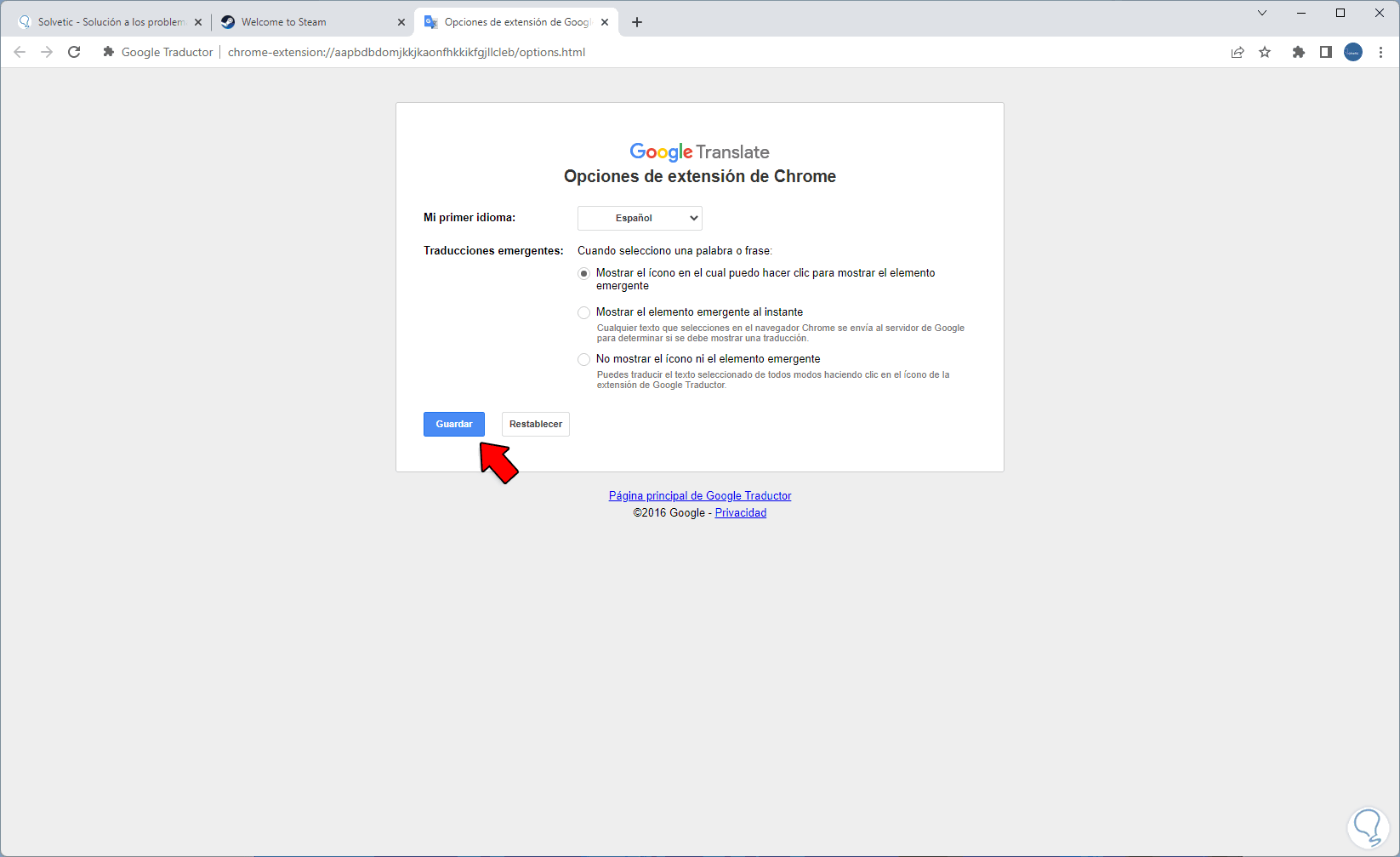
Task: Share this page using the share icon
Action: [x=1238, y=52]
